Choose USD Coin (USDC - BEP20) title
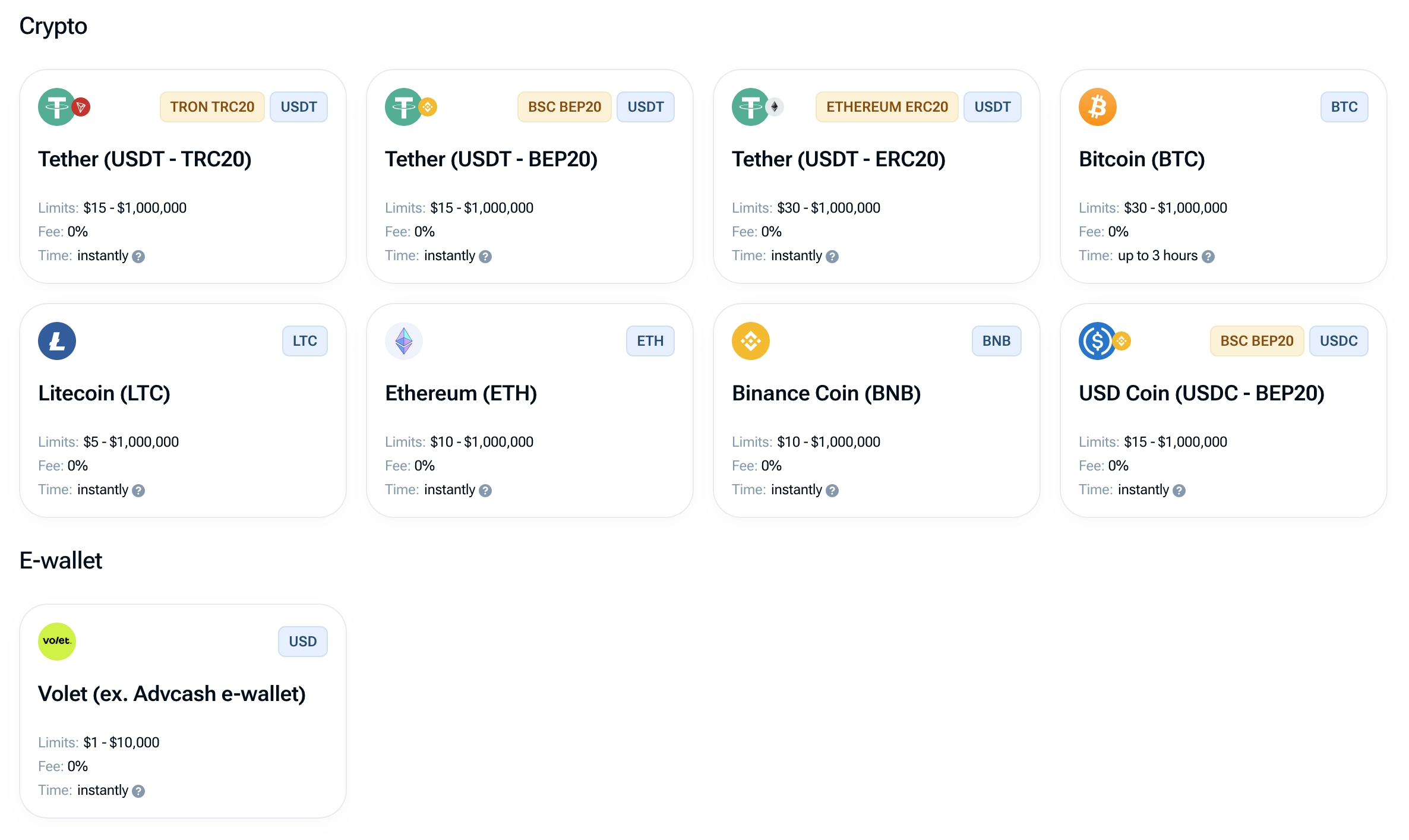Viewport: 1409px width, 840px height. [1202, 393]
